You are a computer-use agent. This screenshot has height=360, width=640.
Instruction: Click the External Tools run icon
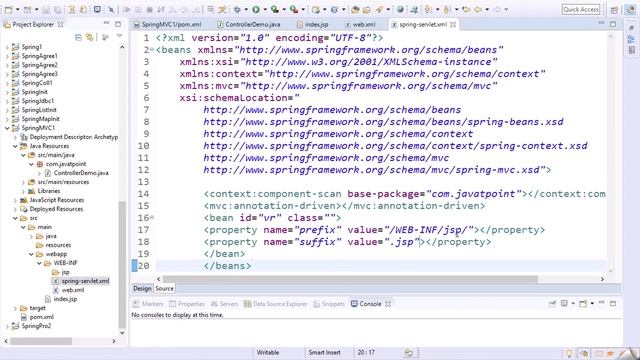click(x=293, y=9)
